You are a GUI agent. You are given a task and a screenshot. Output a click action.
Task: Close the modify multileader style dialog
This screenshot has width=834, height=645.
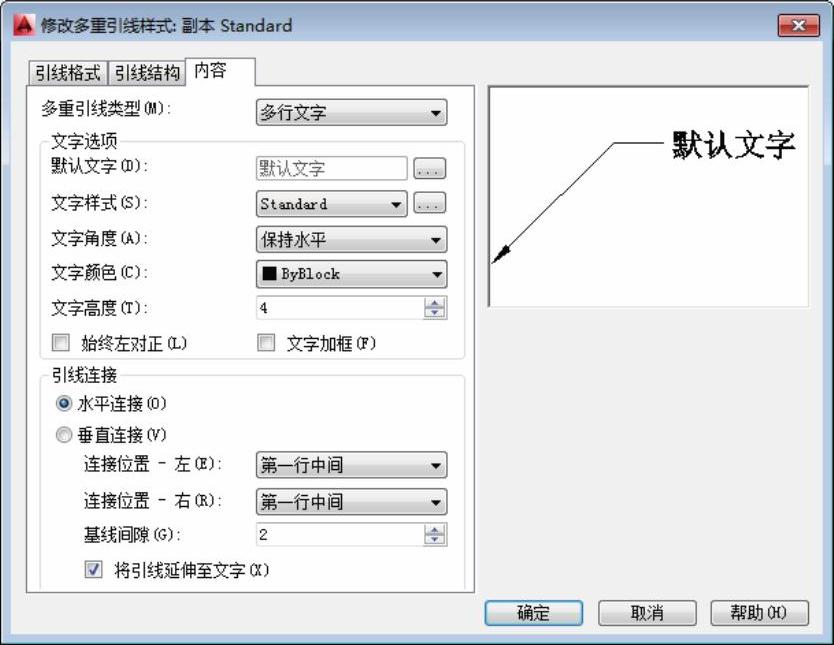(x=798, y=26)
